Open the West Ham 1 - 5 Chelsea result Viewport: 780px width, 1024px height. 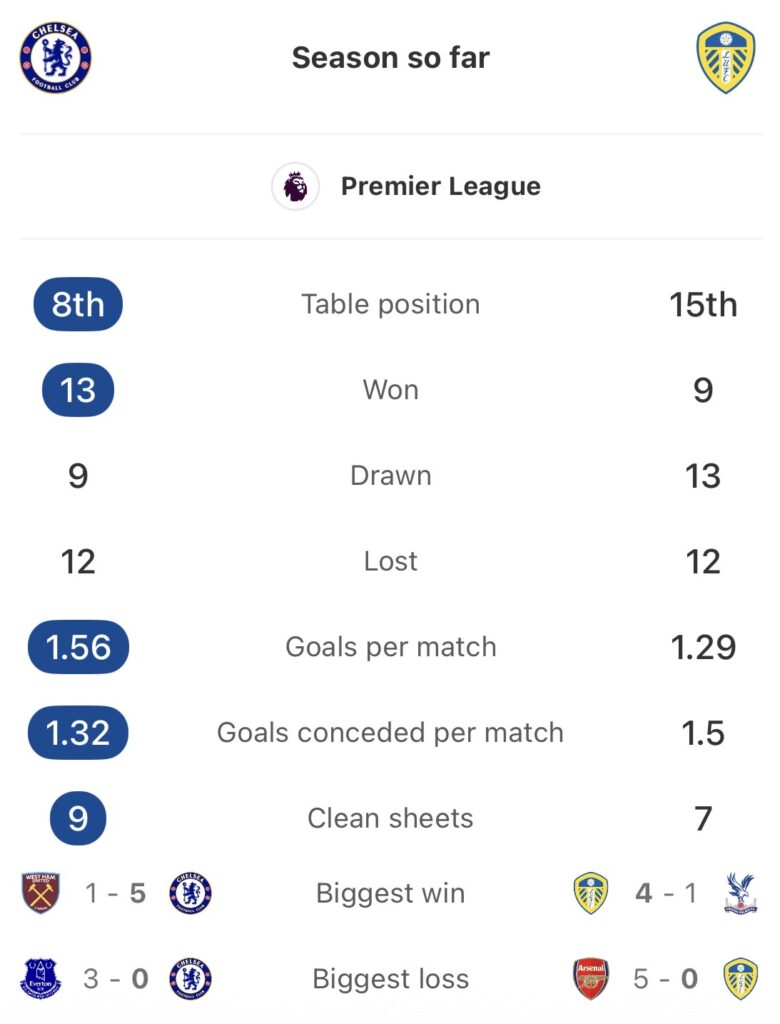[116, 893]
